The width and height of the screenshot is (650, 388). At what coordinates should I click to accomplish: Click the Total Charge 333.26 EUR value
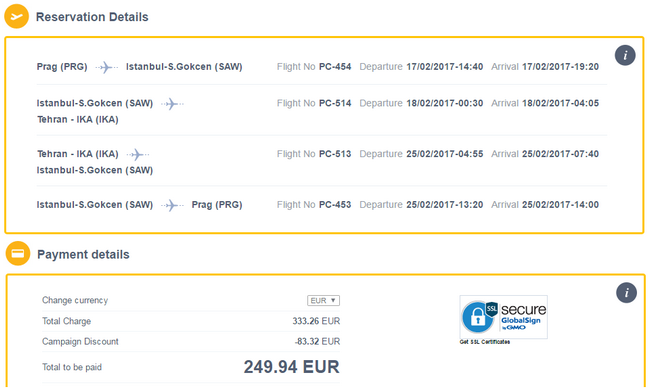pos(316,321)
